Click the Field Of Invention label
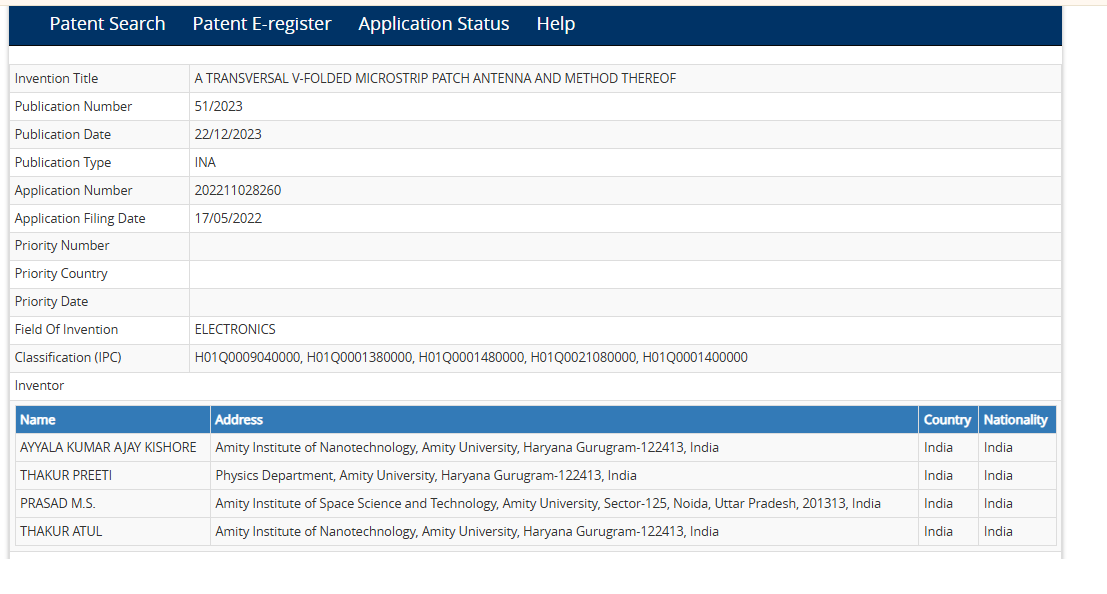1107x594 pixels. [x=66, y=330]
